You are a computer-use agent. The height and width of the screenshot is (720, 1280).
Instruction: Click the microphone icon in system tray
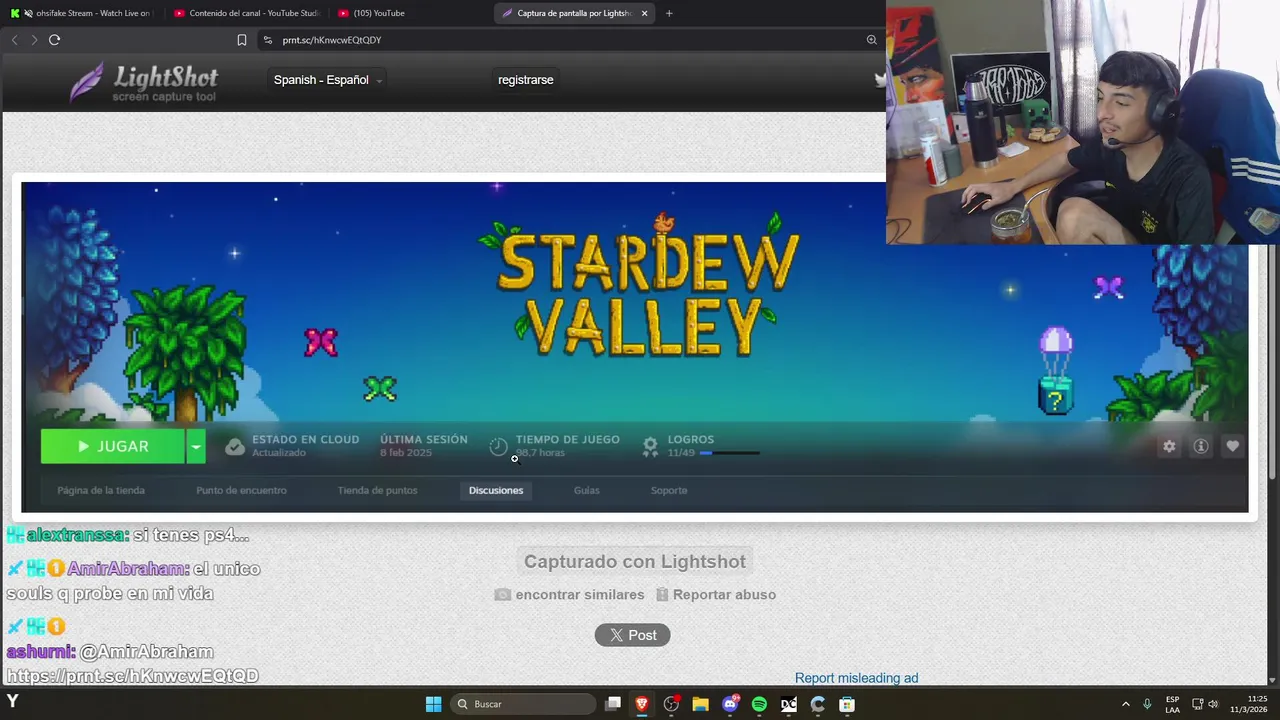tap(1147, 704)
